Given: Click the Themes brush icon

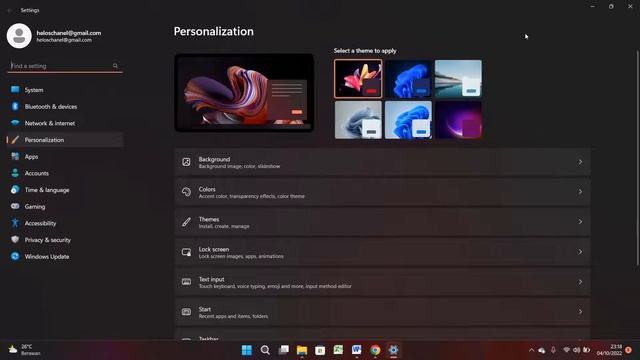Looking at the screenshot, I should pos(186,222).
